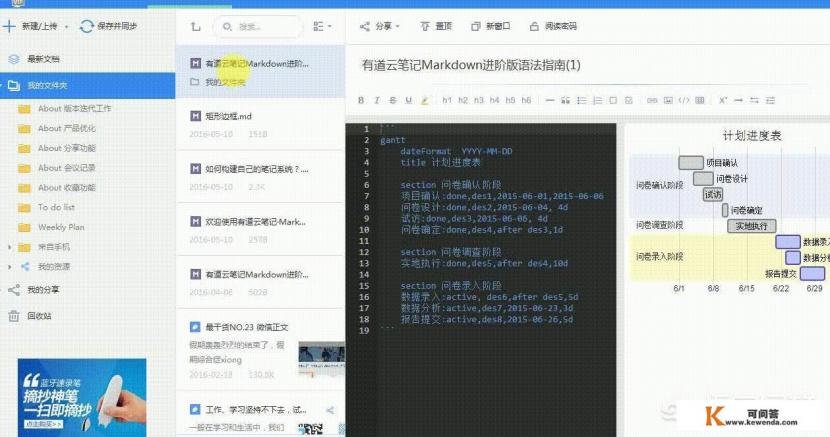Click the 蓝牙速录笔 advertisement banner
This screenshot has width=830, height=437.
pyautogui.click(x=82, y=397)
